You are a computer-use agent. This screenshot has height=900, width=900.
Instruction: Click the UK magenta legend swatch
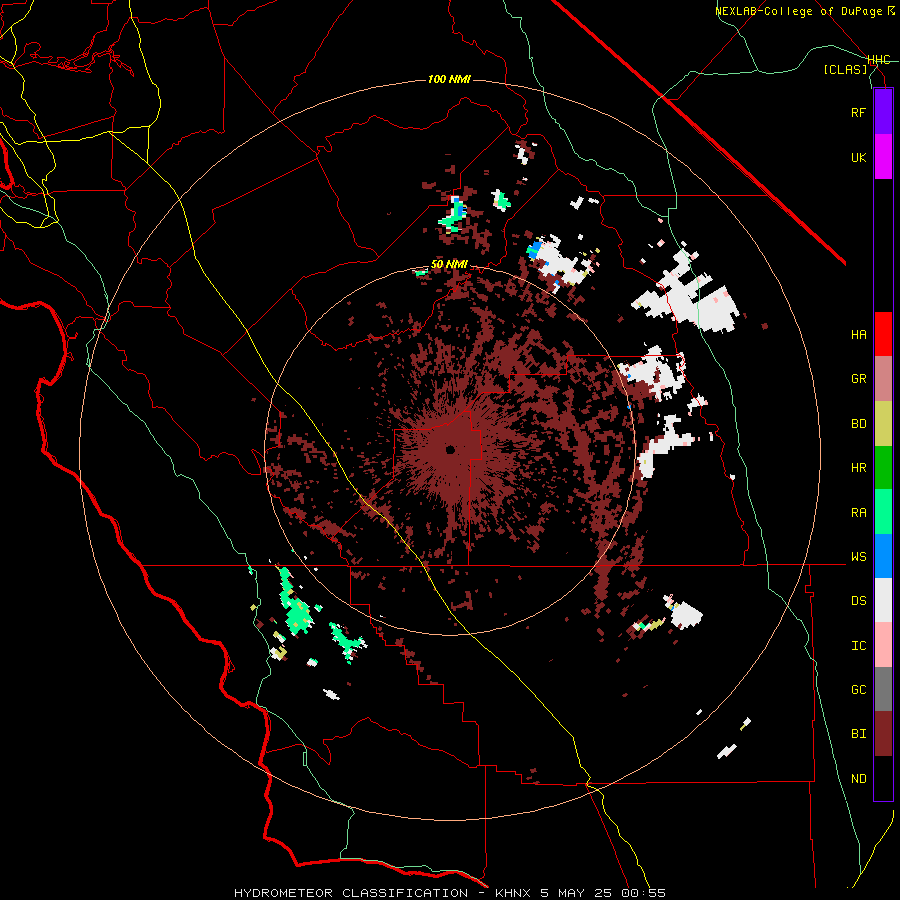[x=883, y=157]
